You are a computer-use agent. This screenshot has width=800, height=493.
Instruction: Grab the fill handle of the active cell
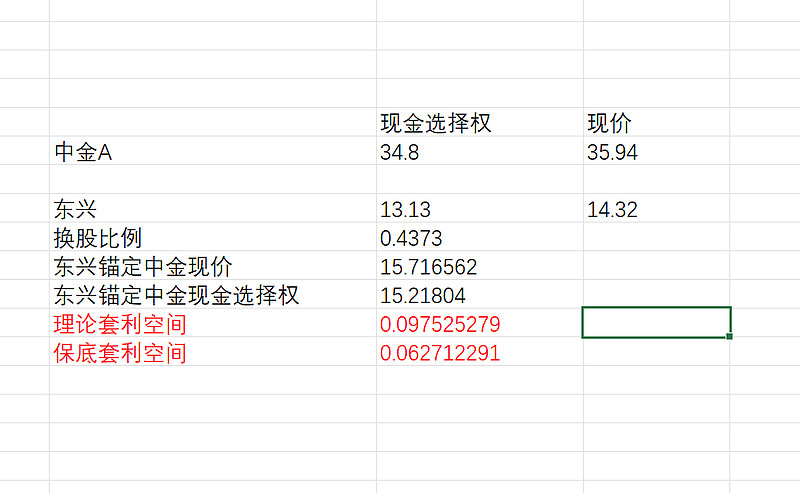tap(730, 336)
